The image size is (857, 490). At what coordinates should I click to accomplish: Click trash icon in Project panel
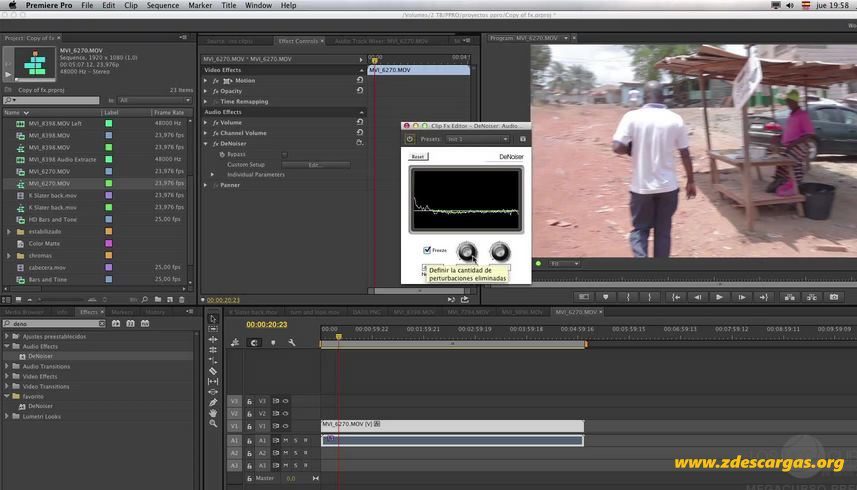tap(182, 299)
